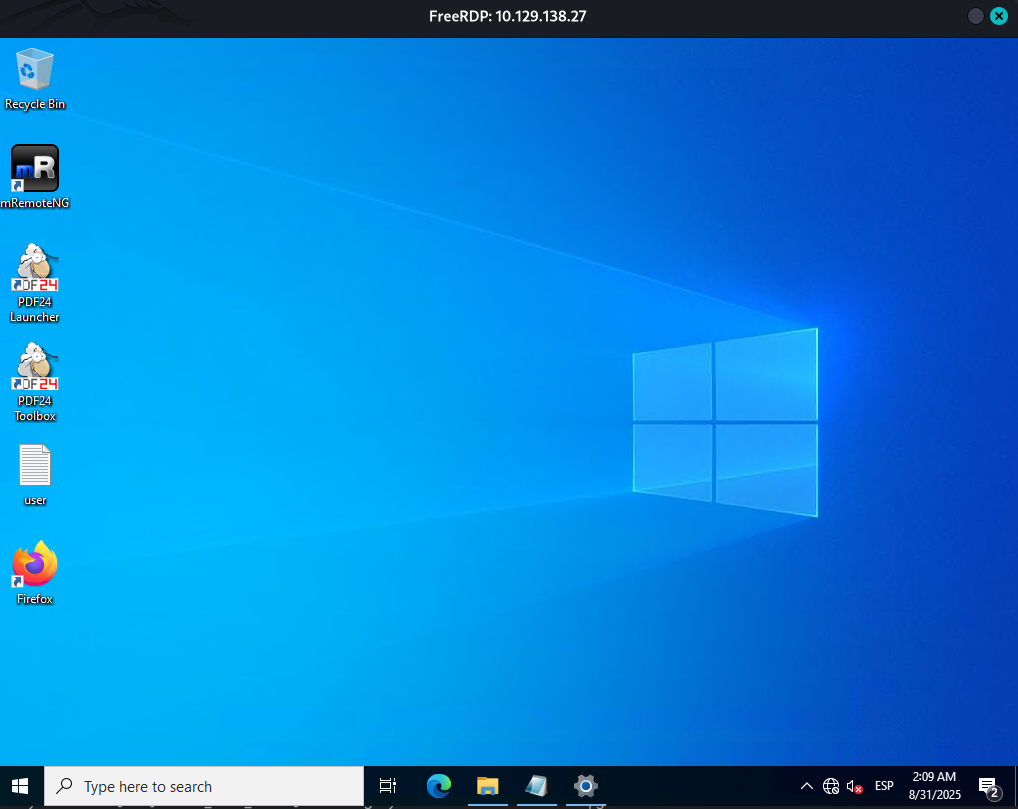Launch Microsoft Edge from the taskbar
Screen dimensions: 1018x809
[x=439, y=786]
